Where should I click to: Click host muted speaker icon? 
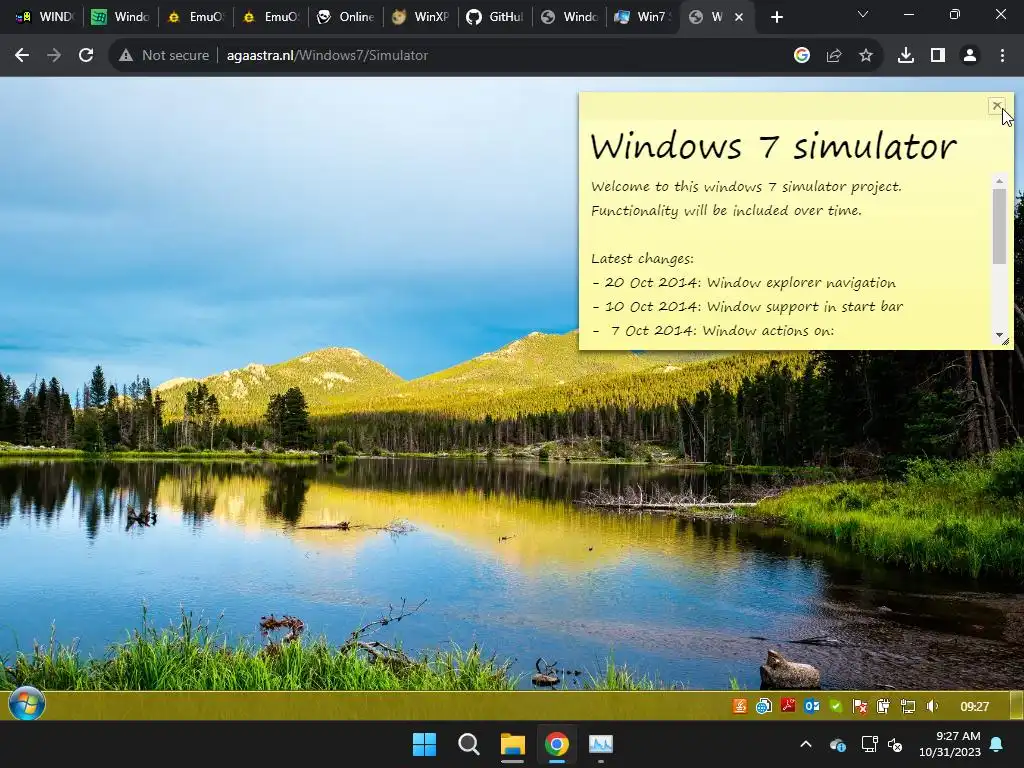click(895, 744)
